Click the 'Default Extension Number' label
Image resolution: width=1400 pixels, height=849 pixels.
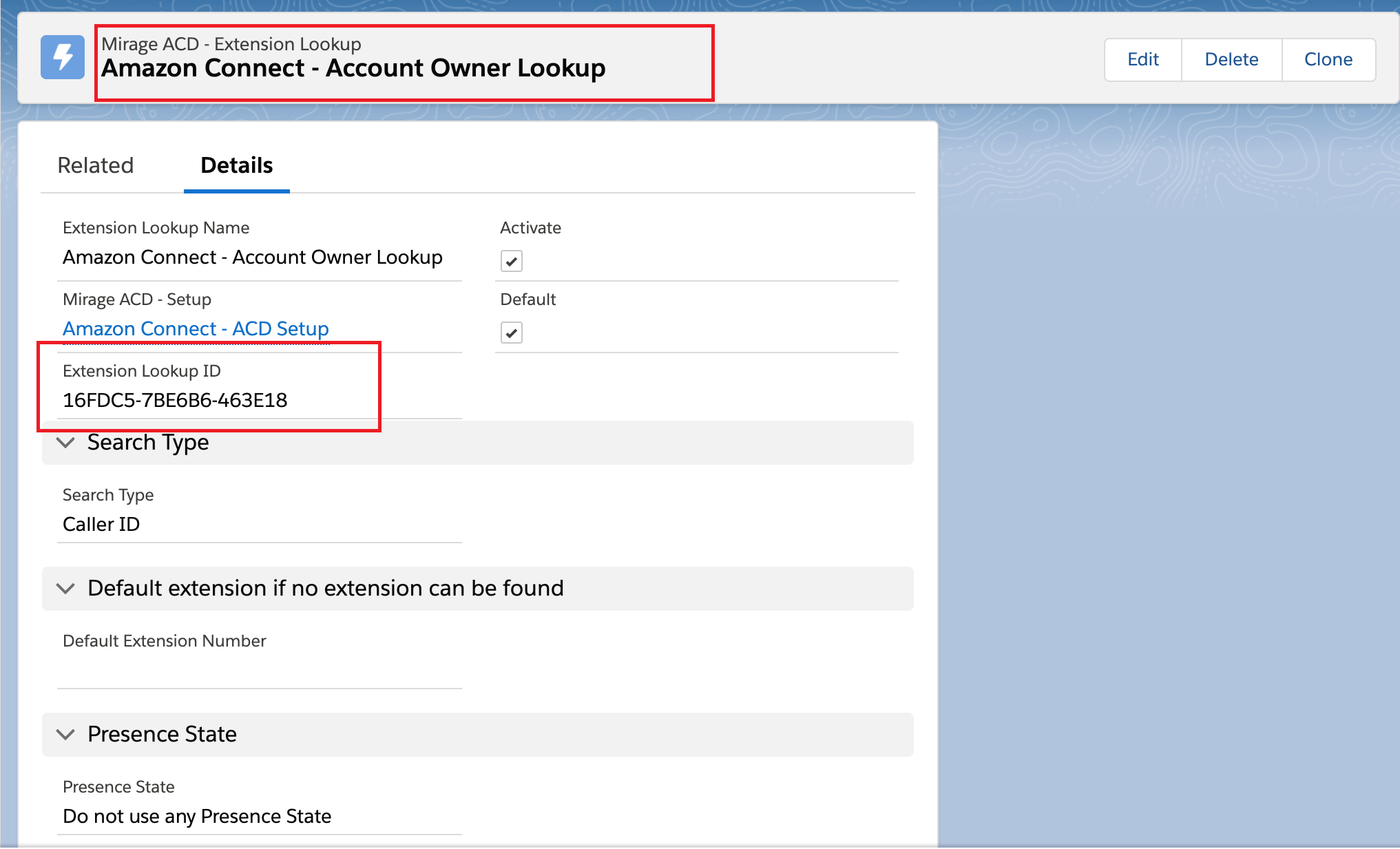[165, 641]
